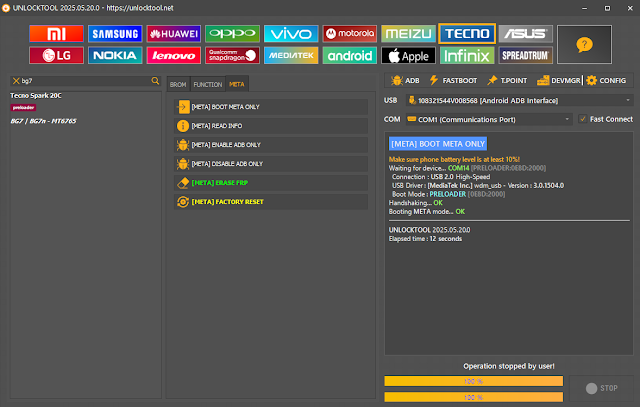This screenshot has height=407, width=640.
Task: Select the Meizu brand tile
Action: coord(409,33)
